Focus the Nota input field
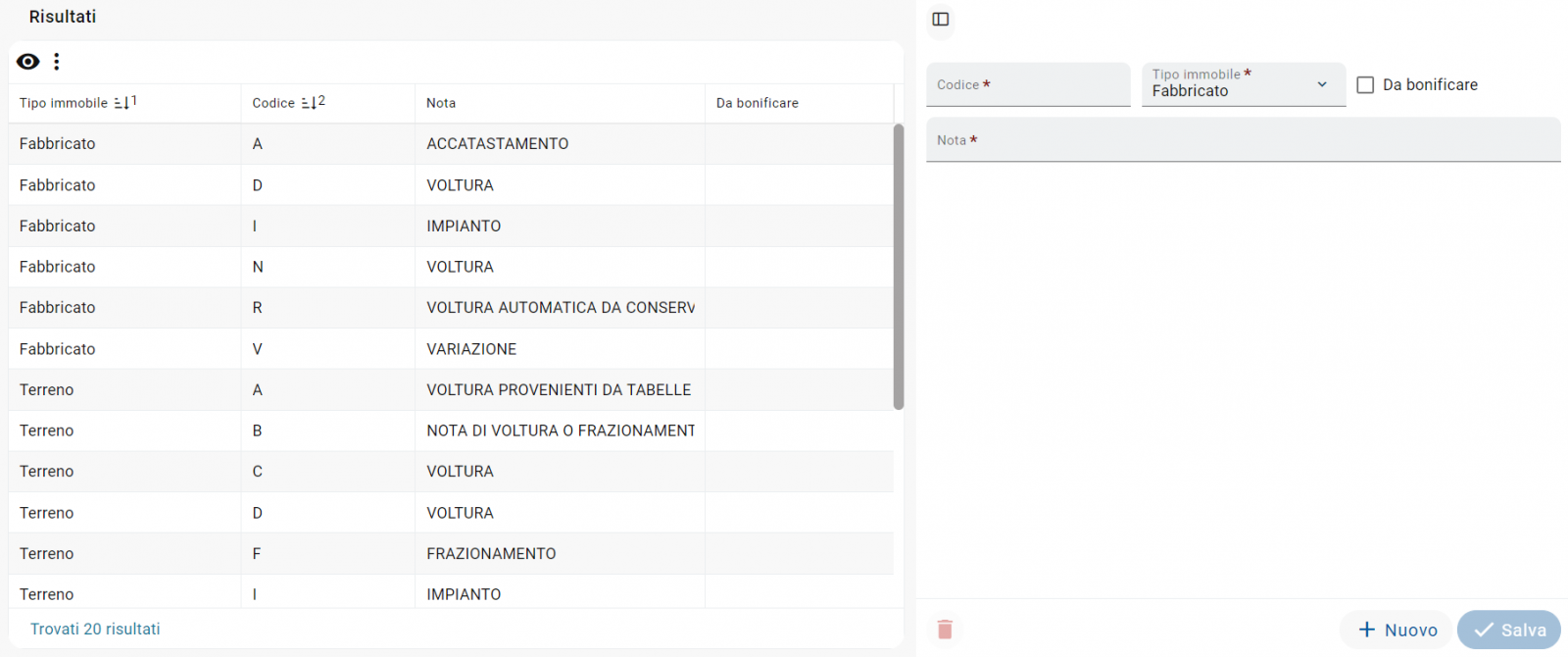 [1243, 139]
